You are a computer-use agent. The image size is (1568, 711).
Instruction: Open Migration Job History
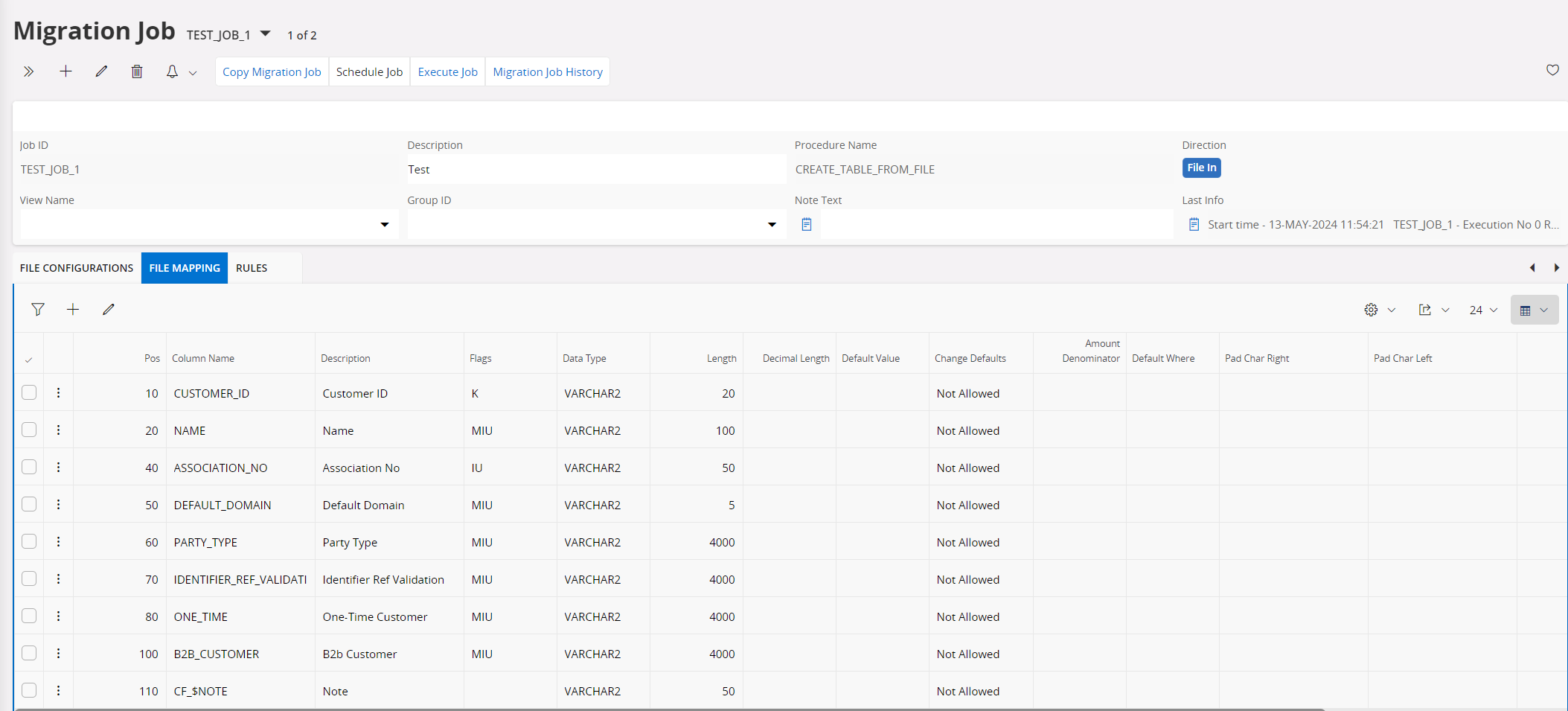pos(548,71)
